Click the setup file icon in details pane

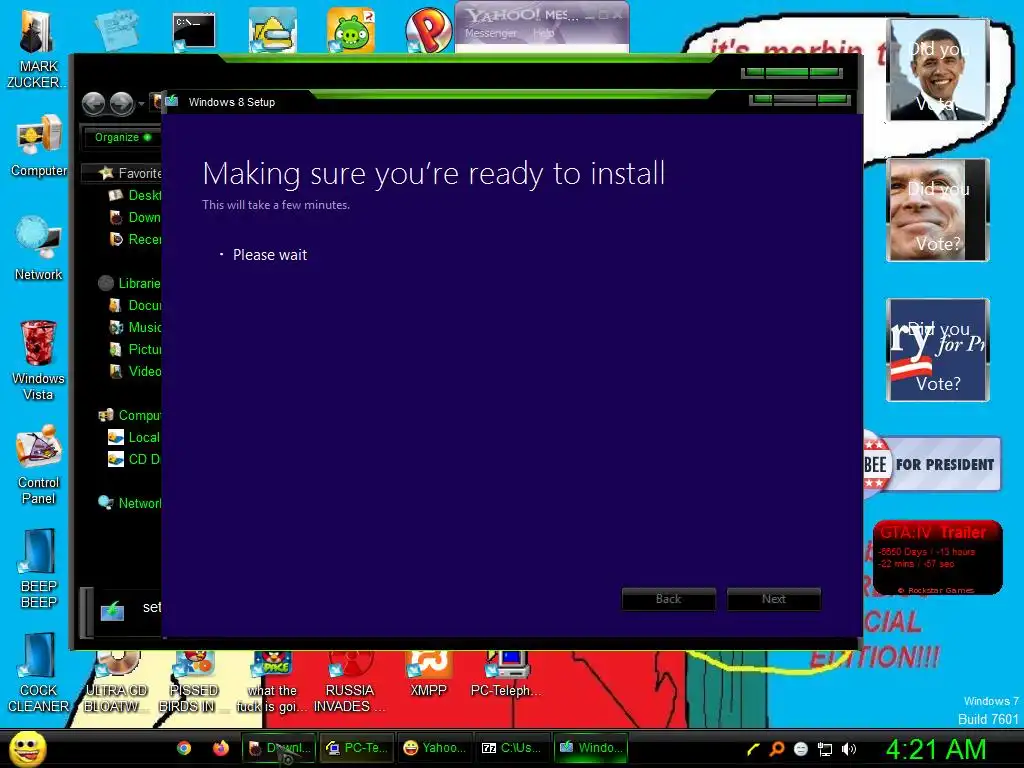[x=112, y=611]
